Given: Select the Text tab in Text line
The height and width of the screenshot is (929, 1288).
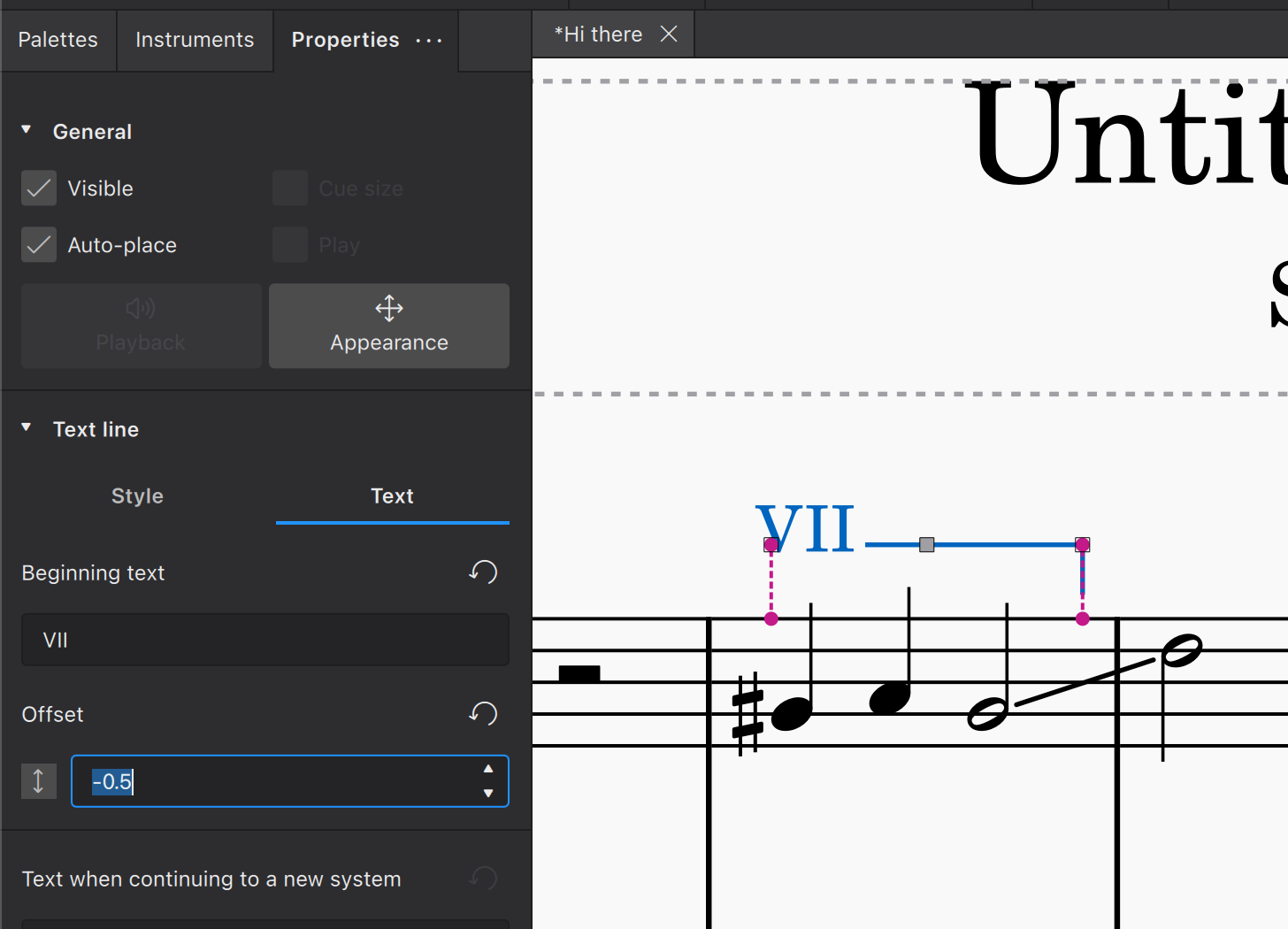Looking at the screenshot, I should [x=392, y=496].
